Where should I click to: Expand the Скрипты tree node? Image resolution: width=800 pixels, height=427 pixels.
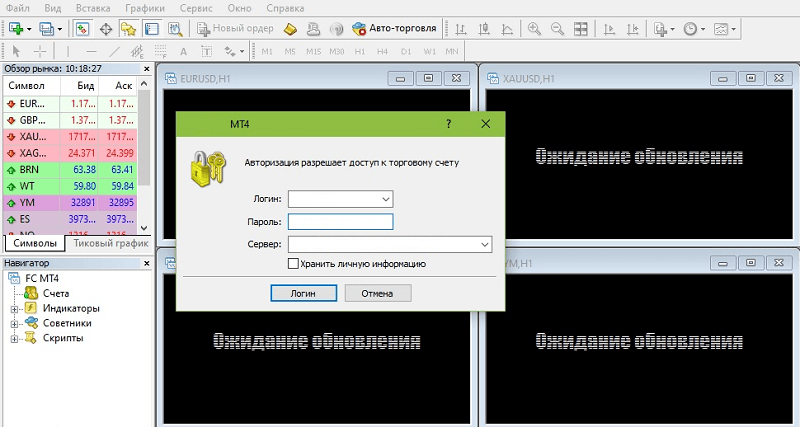pyautogui.click(x=14, y=339)
